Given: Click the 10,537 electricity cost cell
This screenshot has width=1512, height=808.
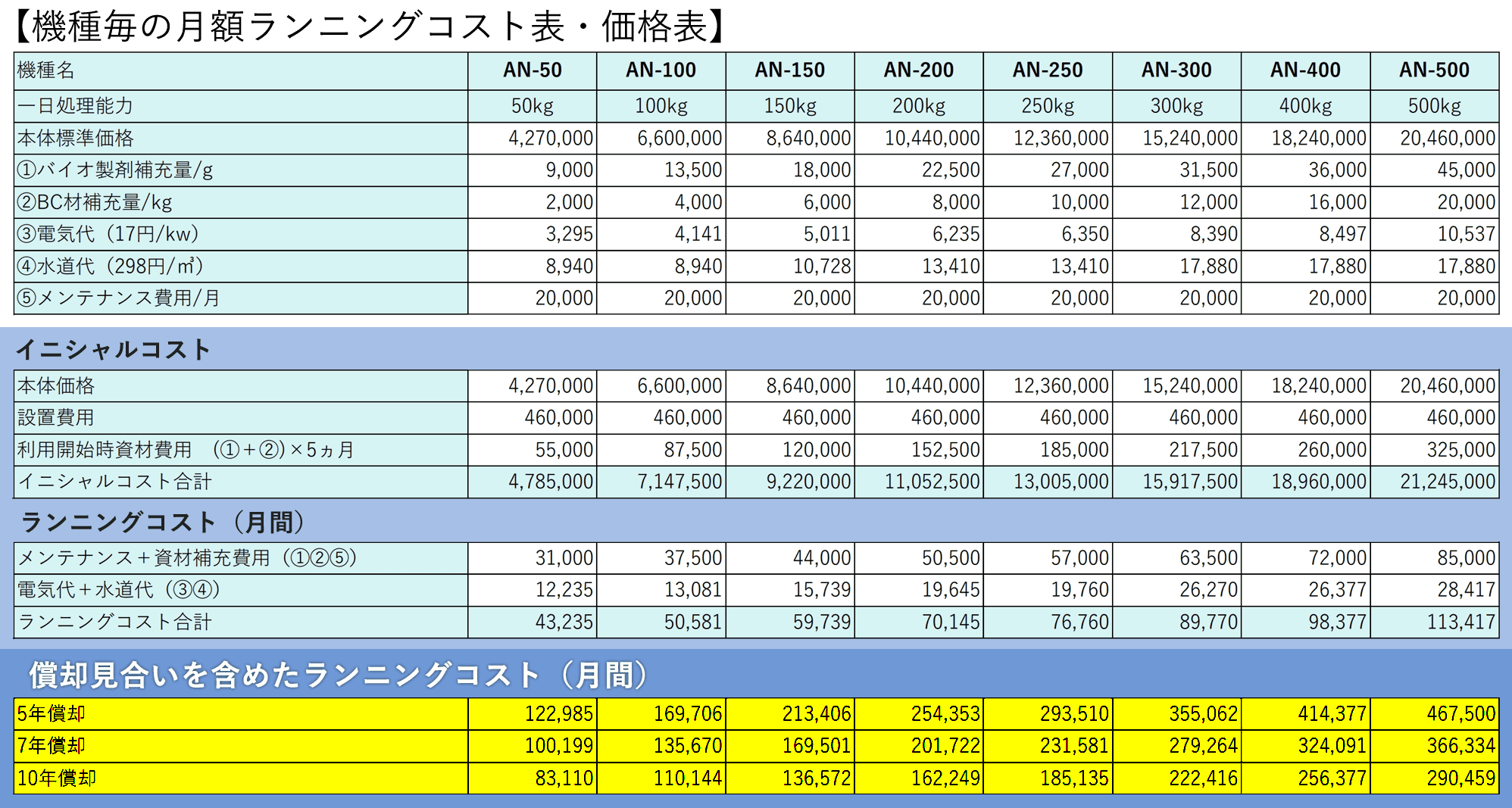Looking at the screenshot, I should point(1435,235).
